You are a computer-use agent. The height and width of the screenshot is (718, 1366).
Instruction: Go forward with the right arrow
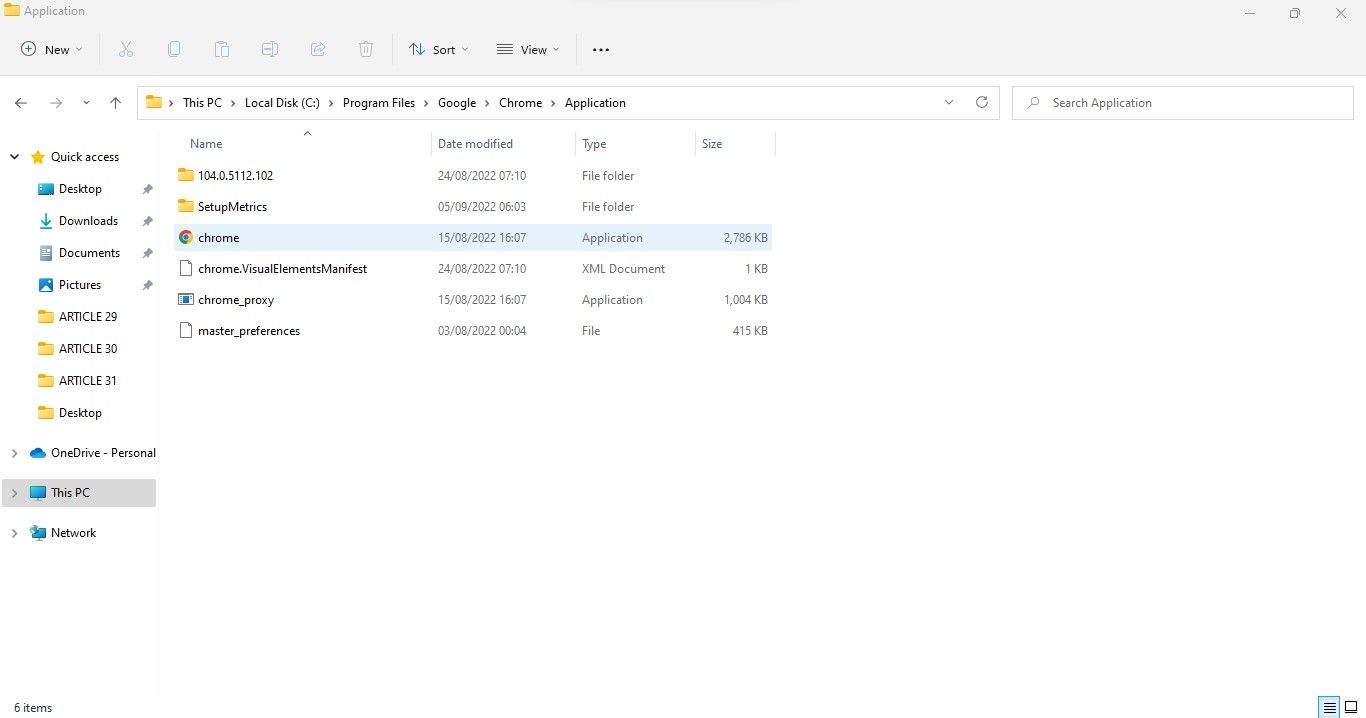coord(56,103)
